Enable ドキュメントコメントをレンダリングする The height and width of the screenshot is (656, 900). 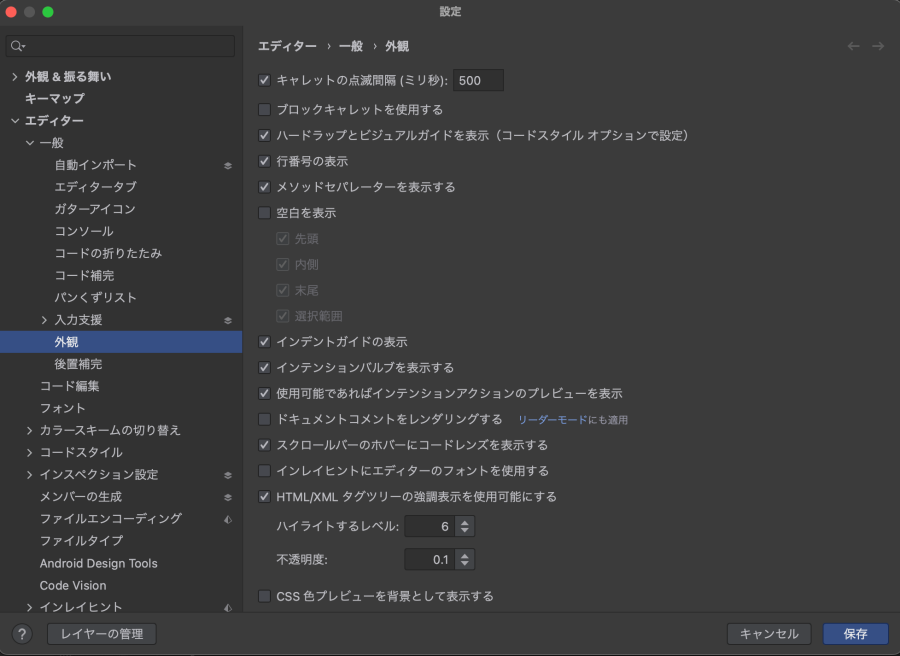click(x=265, y=419)
